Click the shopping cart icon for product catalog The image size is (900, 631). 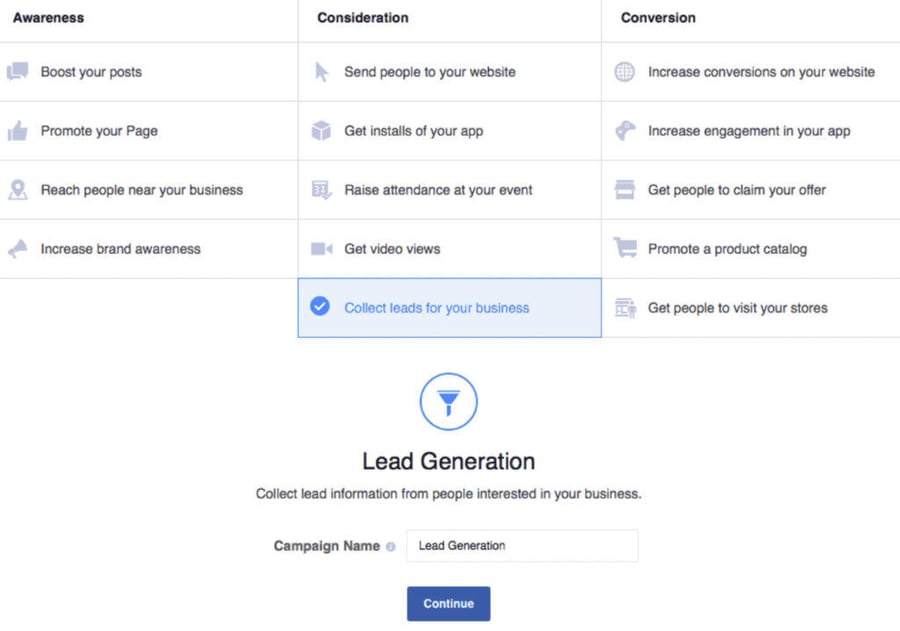(623, 248)
